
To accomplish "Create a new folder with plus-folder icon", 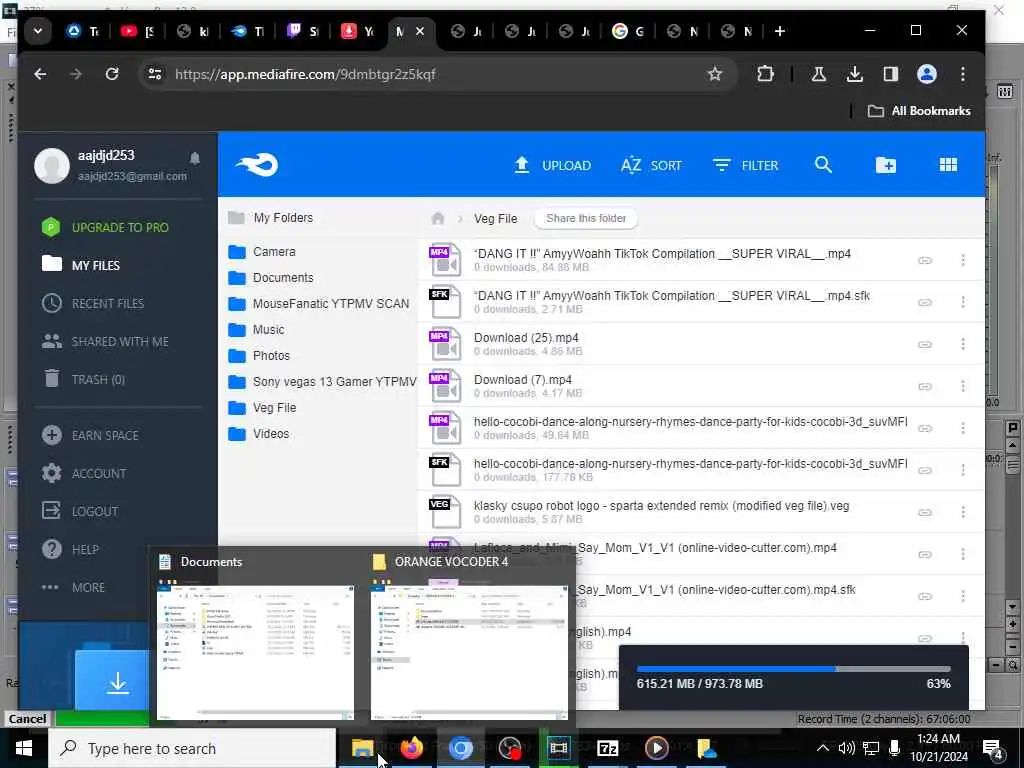I will coord(886,165).
